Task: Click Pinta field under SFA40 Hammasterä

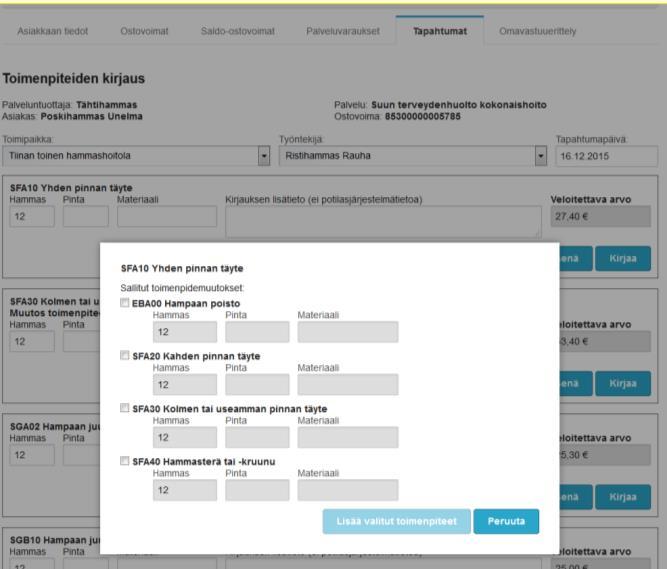Action: 257,490
